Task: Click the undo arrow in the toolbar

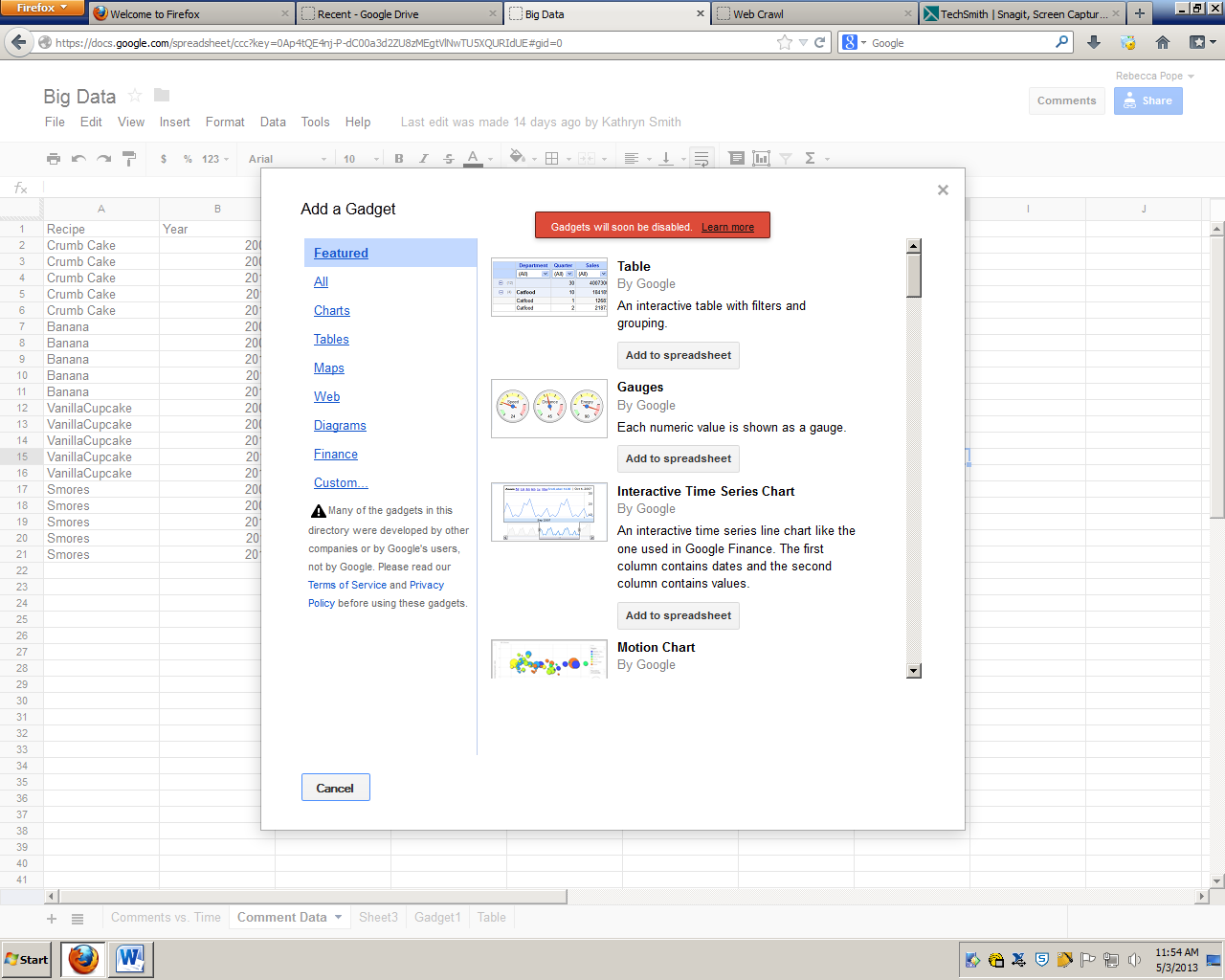Action: click(78, 159)
